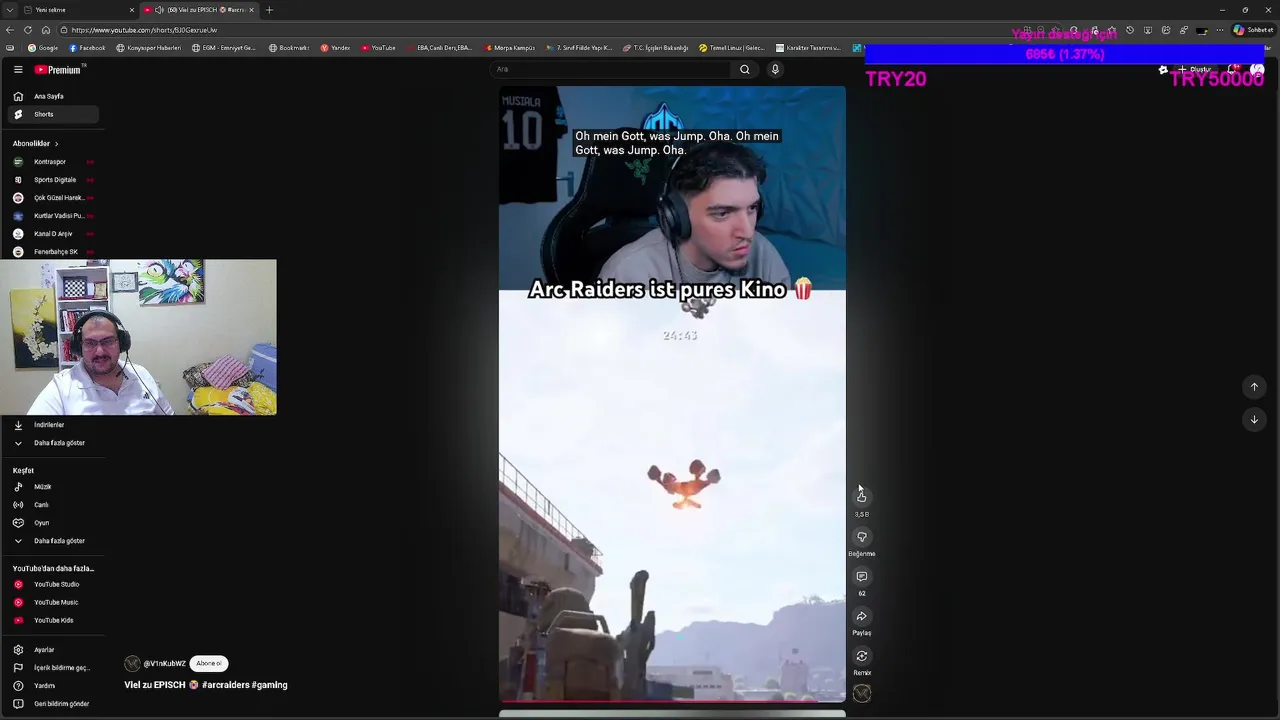Image resolution: width=1280 pixels, height=720 pixels.
Task: Open the Short's sound source thumbnail
Action: (x=862, y=694)
